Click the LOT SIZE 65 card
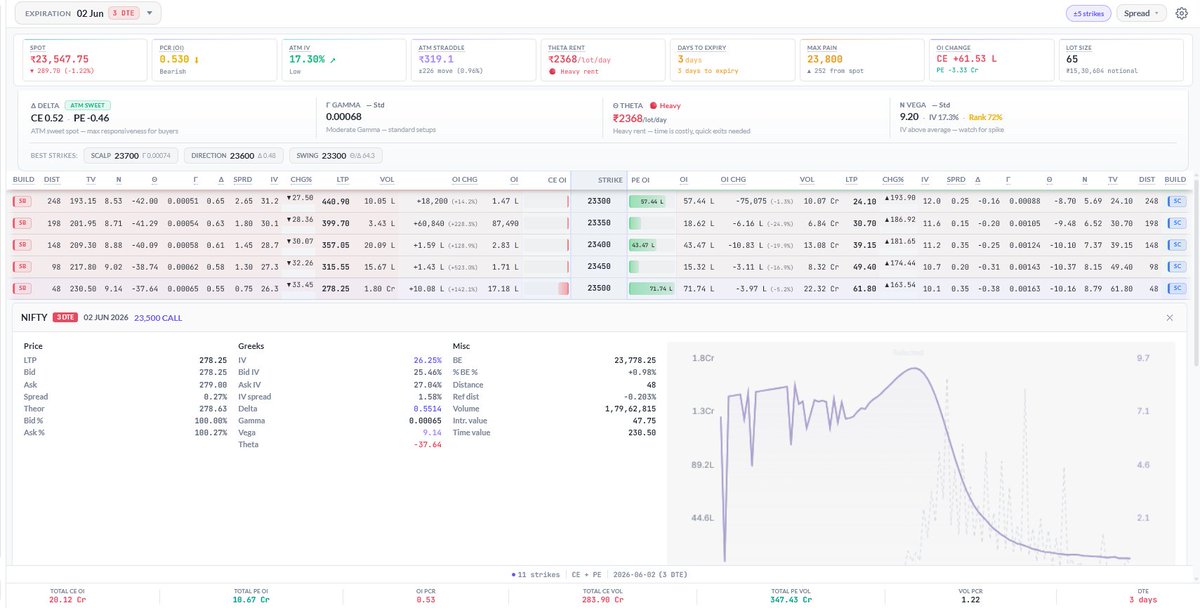1200x608 pixels. tap(1119, 60)
